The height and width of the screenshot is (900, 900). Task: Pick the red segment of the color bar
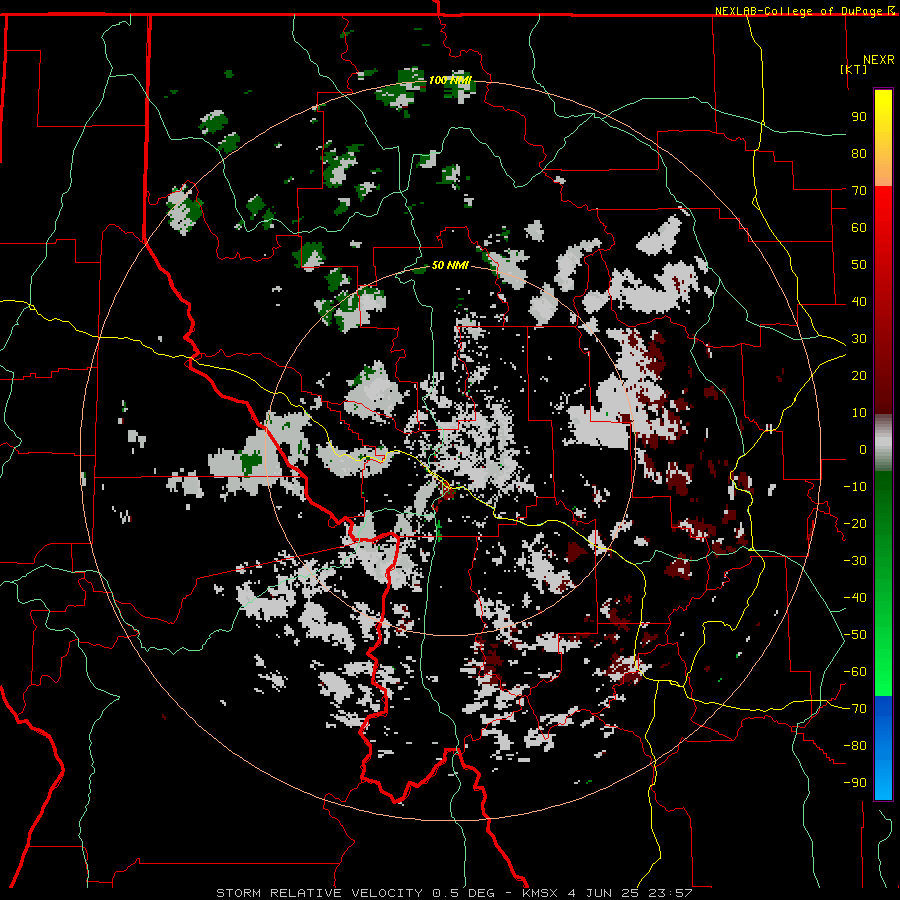tap(883, 300)
